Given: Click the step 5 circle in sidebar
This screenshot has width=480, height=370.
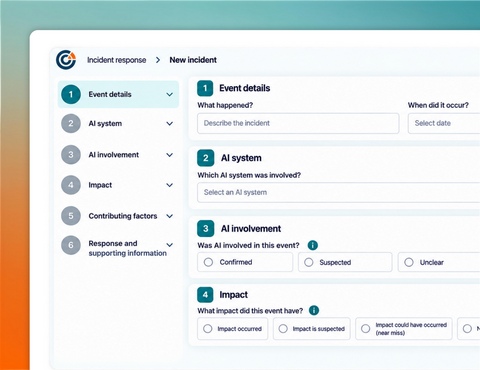Looking at the screenshot, I should (x=71, y=216).
